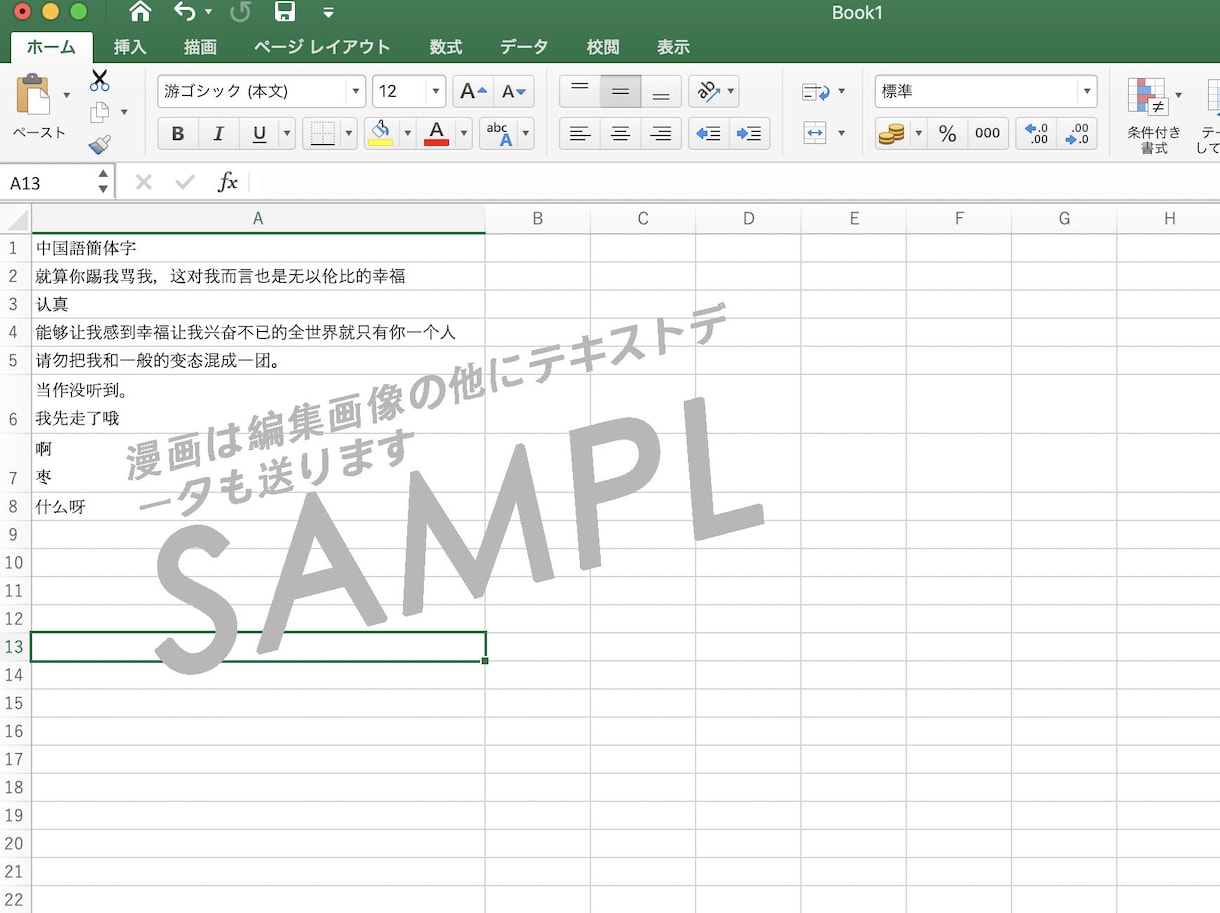This screenshot has height=913, width=1220.
Task: Open the font color dropdown arrow
Action: [x=464, y=133]
